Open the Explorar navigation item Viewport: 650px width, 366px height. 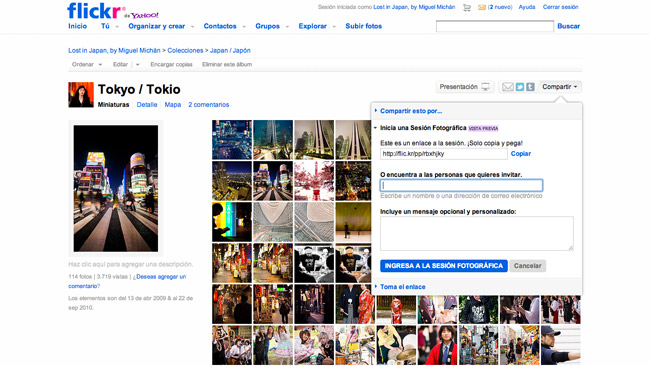tap(313, 26)
